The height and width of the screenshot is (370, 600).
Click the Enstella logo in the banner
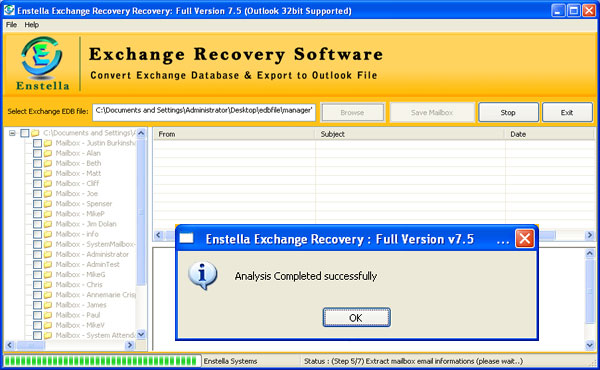(42, 64)
